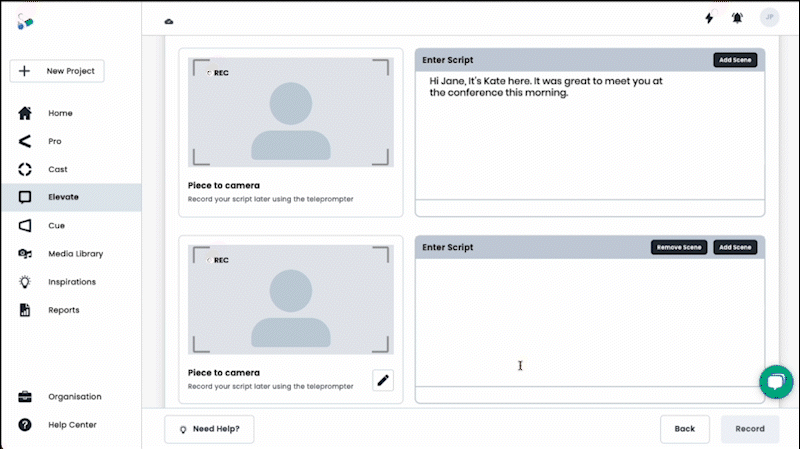Open the Pro section in sidebar
The width and height of the screenshot is (800, 449).
54,141
